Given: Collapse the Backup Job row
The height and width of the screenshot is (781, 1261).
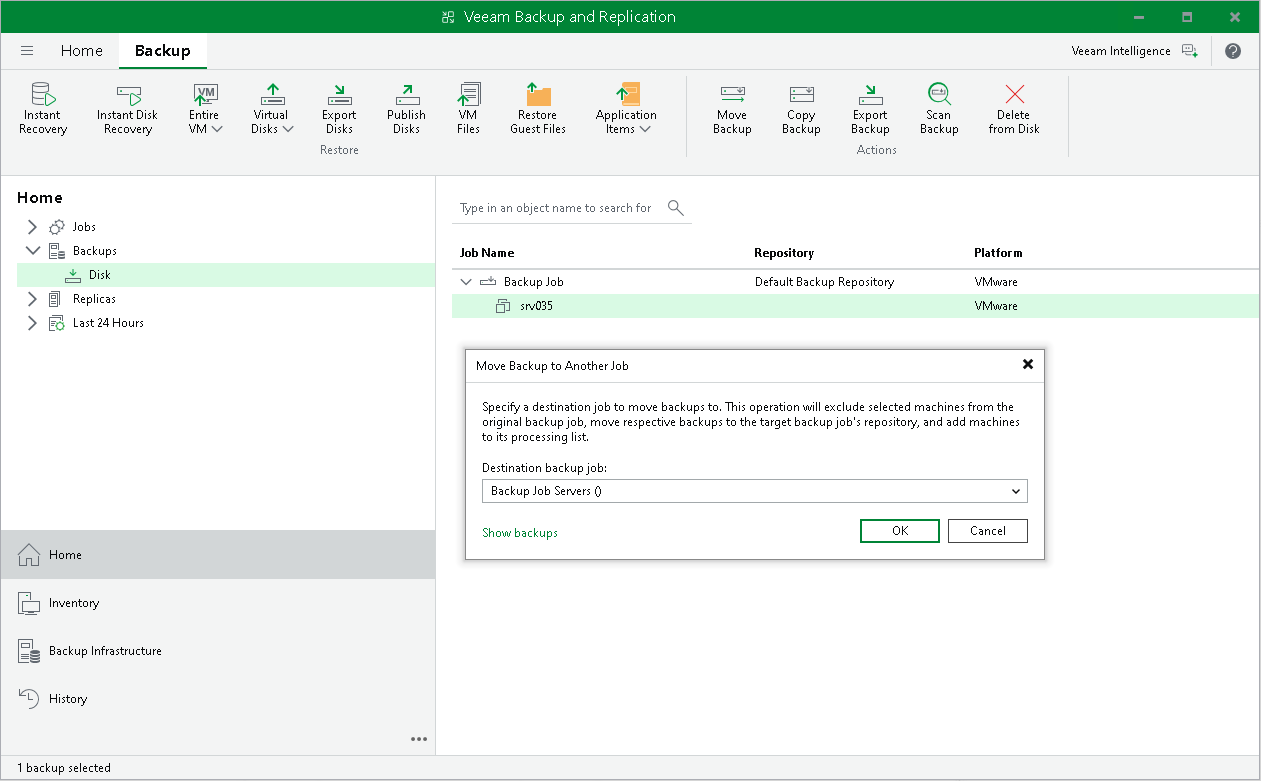Looking at the screenshot, I should tap(465, 281).
